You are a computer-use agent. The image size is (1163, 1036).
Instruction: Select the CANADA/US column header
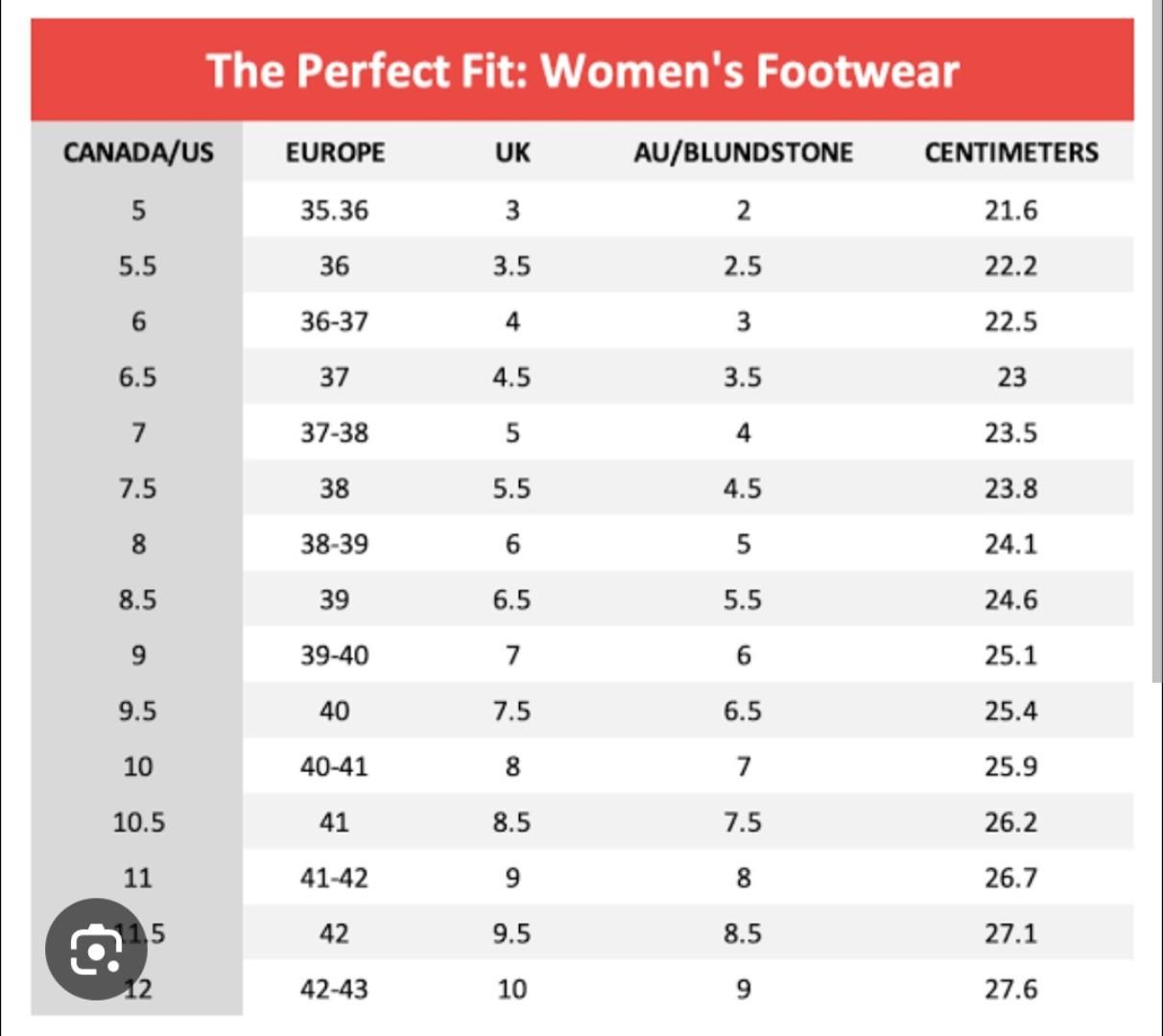138,153
